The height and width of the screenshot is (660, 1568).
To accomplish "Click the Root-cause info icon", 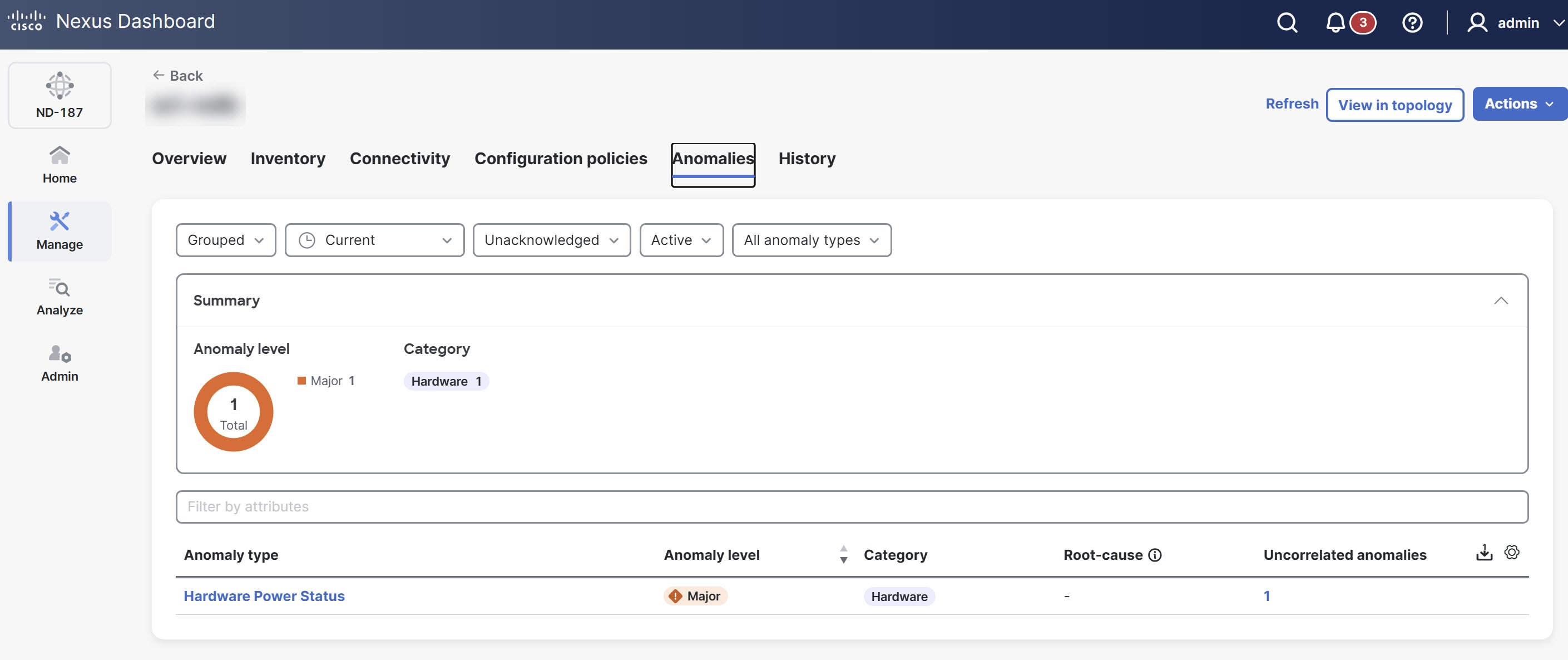I will [1155, 555].
